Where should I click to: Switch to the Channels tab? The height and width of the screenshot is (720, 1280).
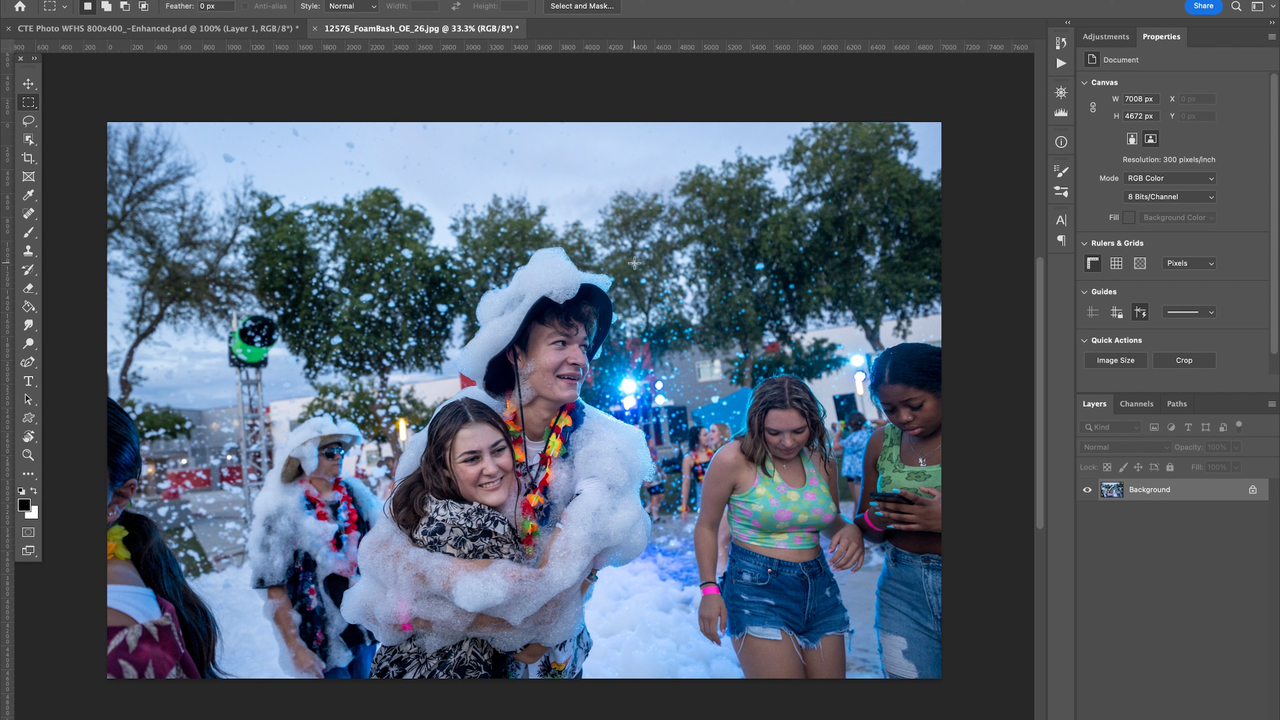click(x=1136, y=404)
